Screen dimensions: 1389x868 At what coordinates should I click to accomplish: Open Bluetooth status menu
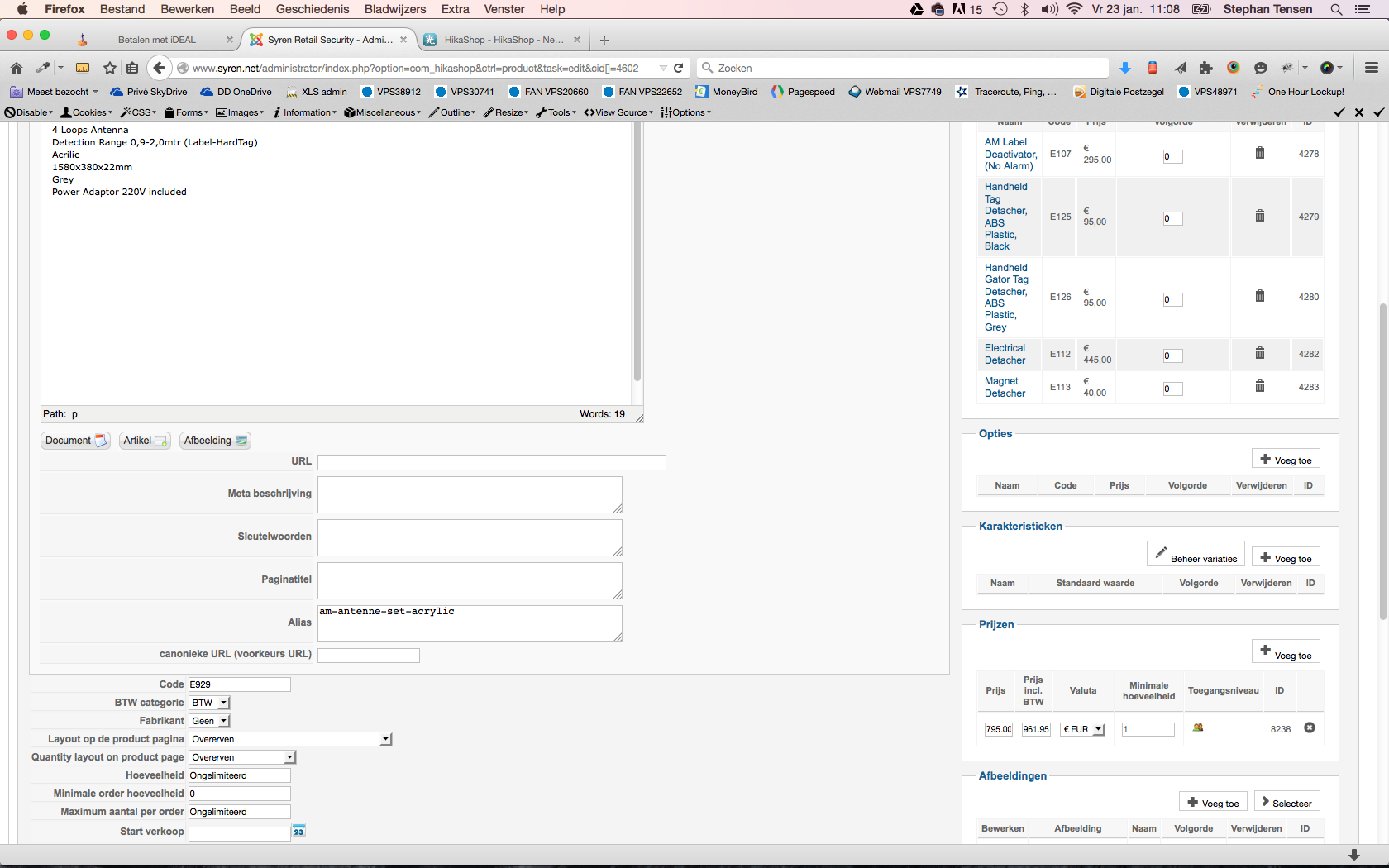1025,9
